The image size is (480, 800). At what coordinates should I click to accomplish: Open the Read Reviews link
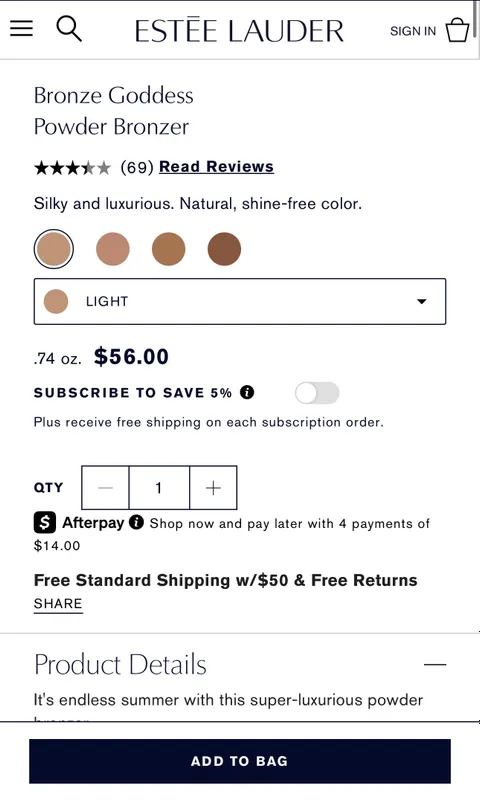[x=216, y=167]
